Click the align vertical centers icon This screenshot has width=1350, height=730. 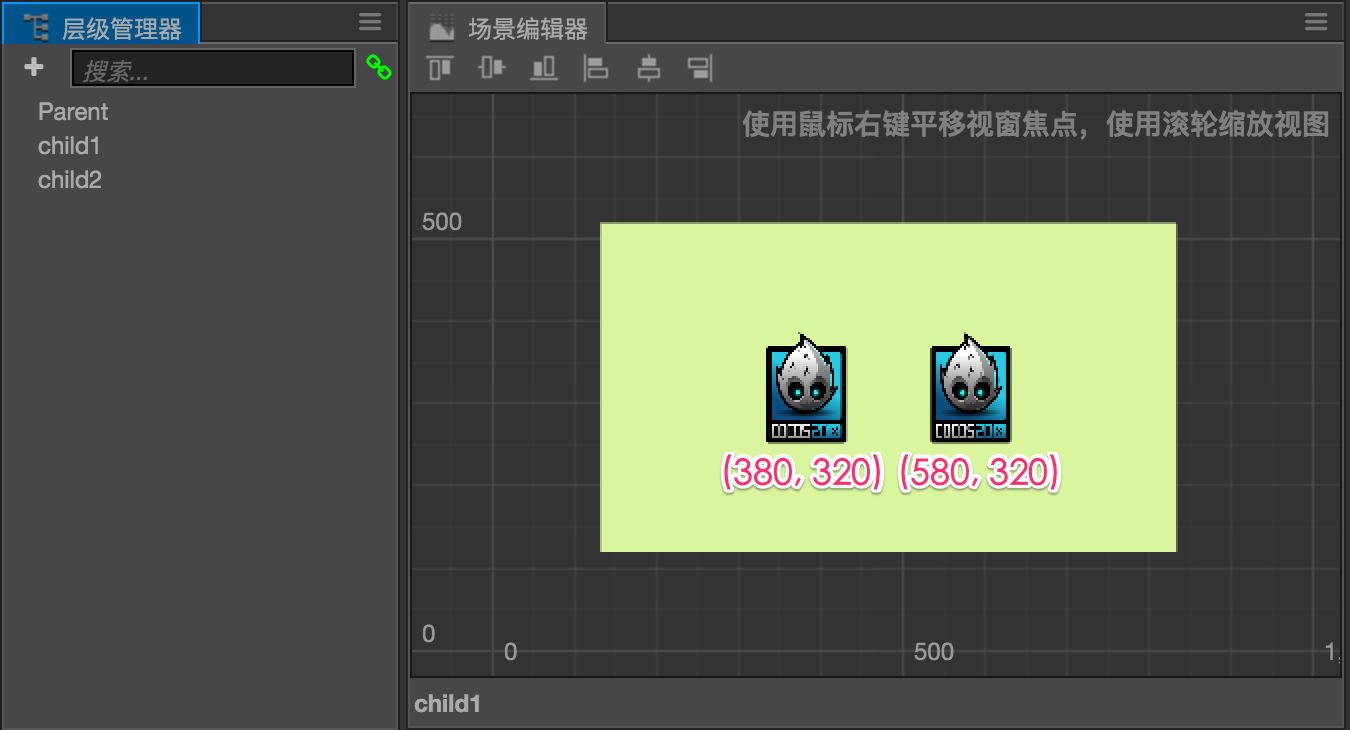(x=492, y=68)
